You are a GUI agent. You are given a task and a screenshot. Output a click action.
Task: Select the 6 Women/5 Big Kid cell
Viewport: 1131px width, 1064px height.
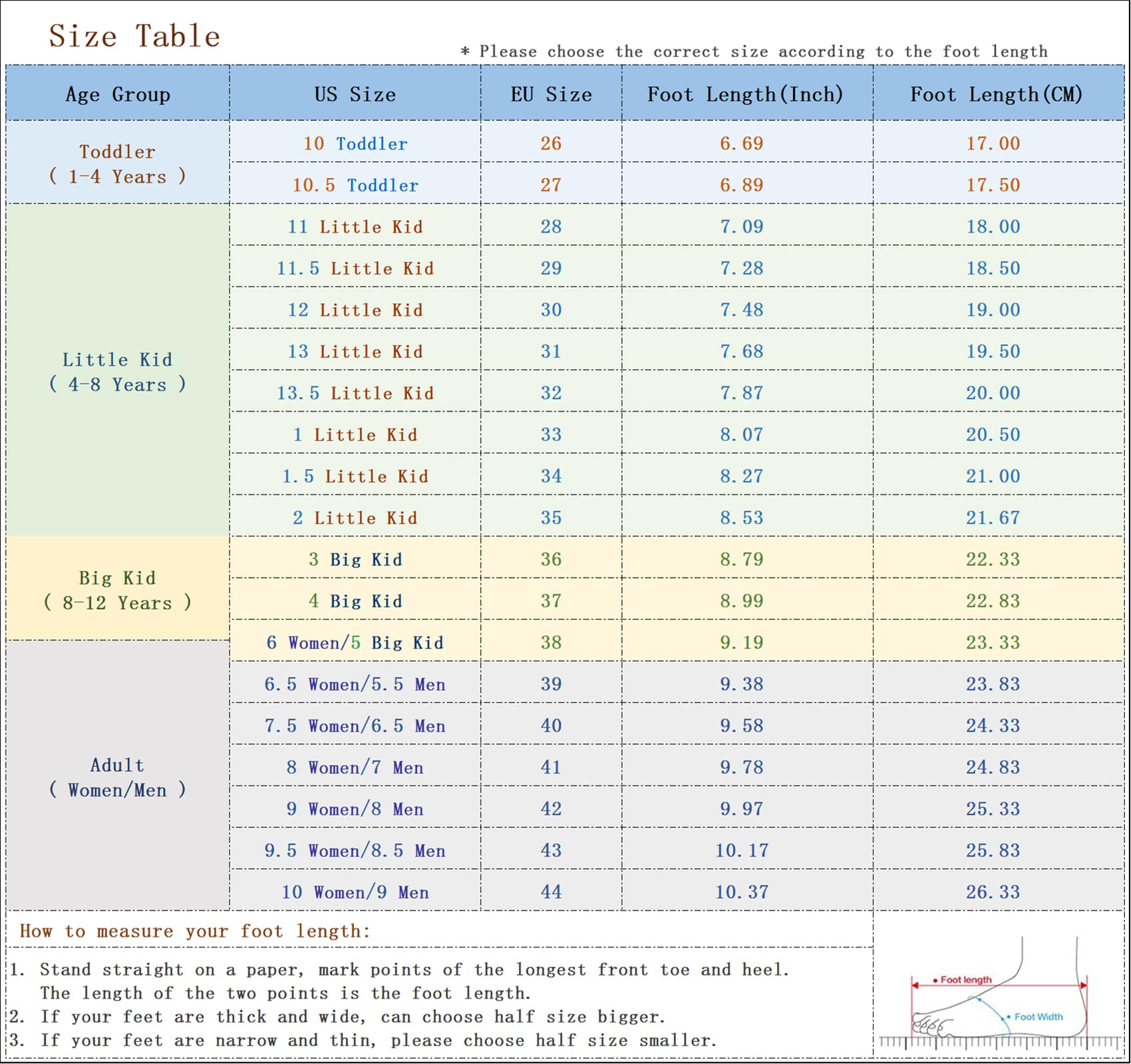coord(355,642)
